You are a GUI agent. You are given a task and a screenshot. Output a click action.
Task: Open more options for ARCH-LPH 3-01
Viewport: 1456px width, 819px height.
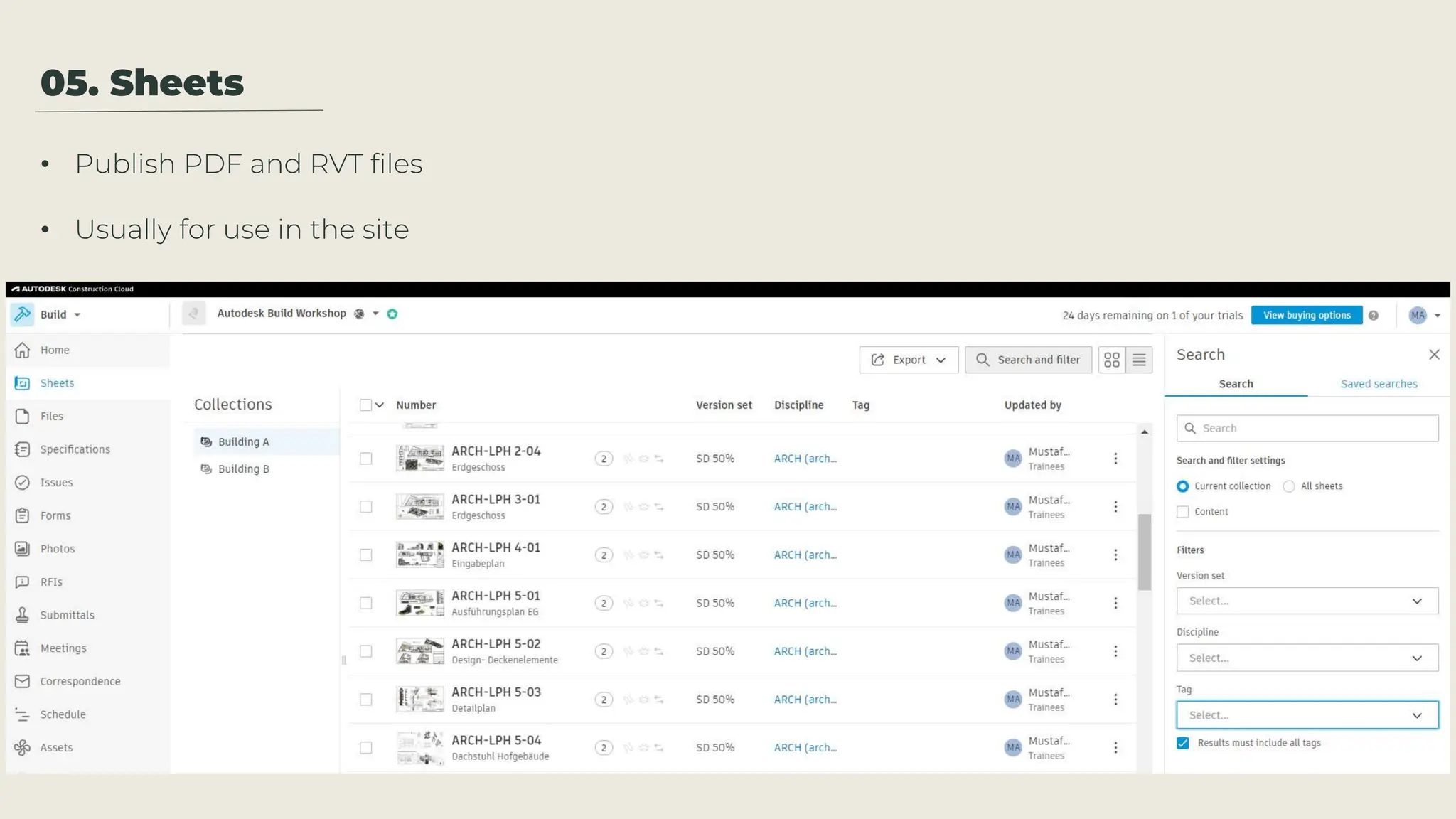tap(1115, 506)
